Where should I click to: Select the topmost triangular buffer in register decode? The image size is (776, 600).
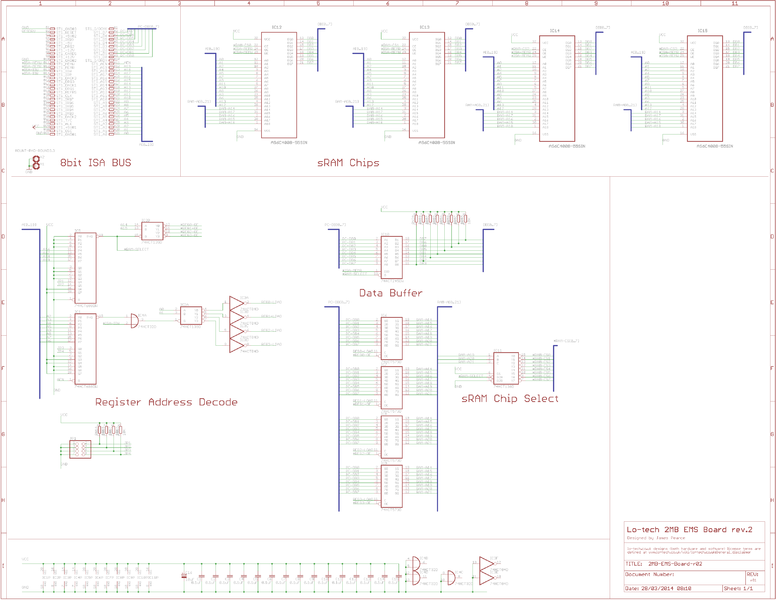[237, 302]
